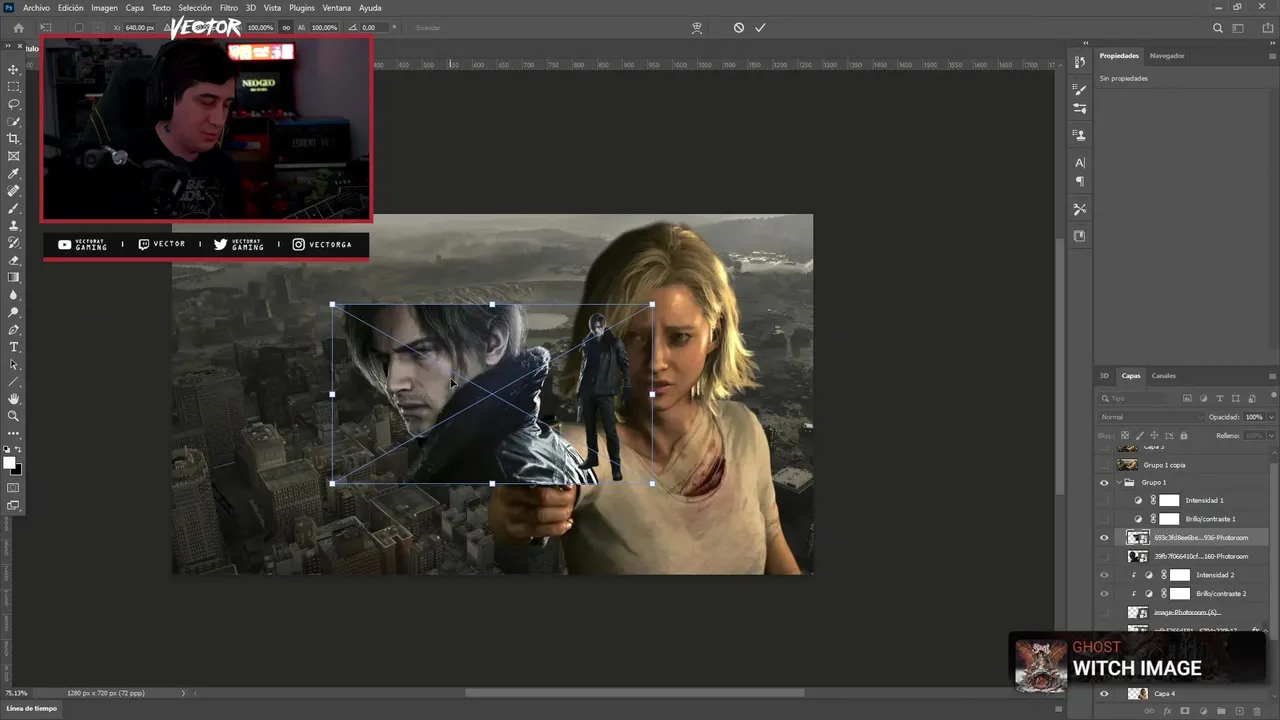Hide the Intensidad 2 adjustment layer
The height and width of the screenshot is (720, 1280).
click(1104, 575)
